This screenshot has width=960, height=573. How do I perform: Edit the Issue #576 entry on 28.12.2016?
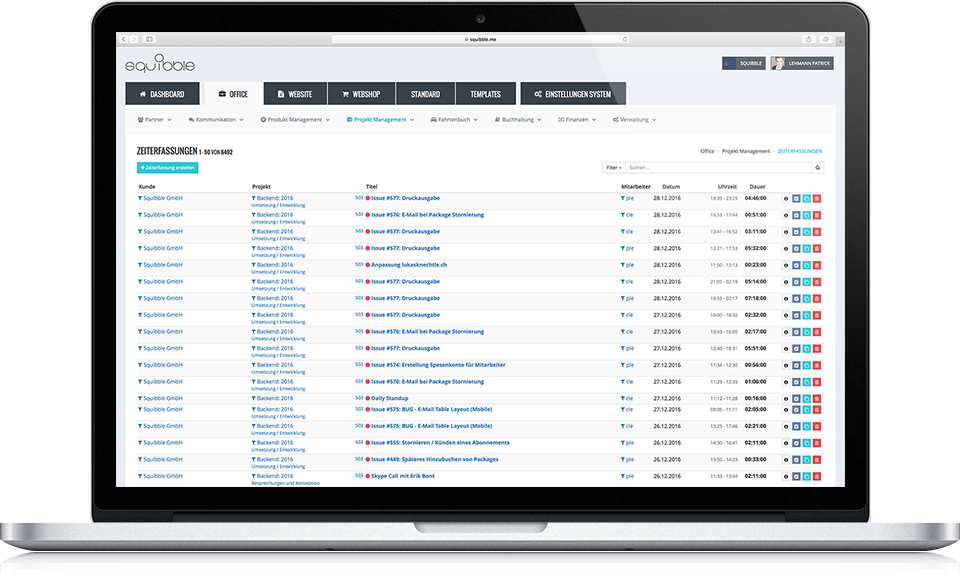796,215
